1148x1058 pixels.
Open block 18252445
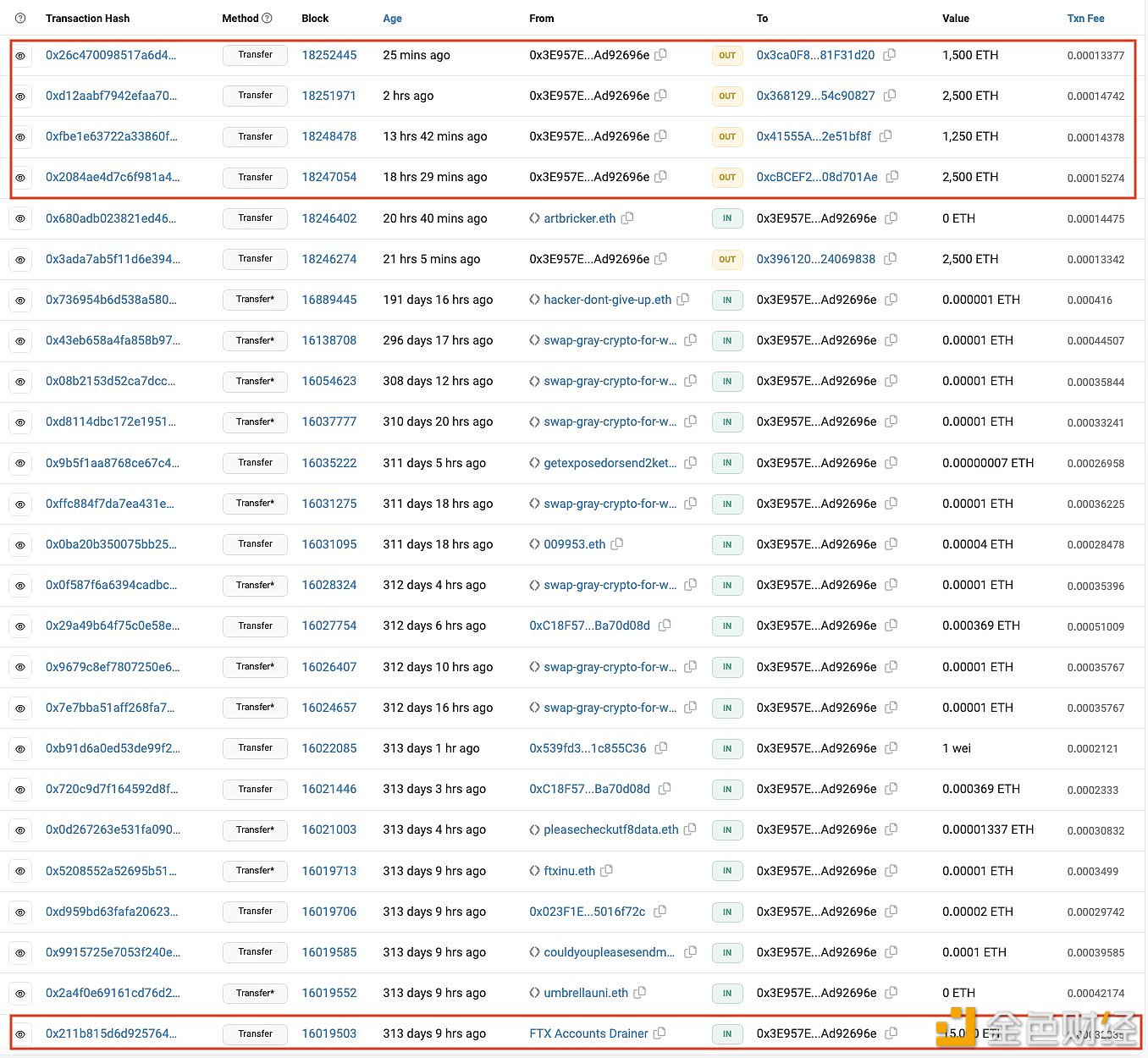329,55
